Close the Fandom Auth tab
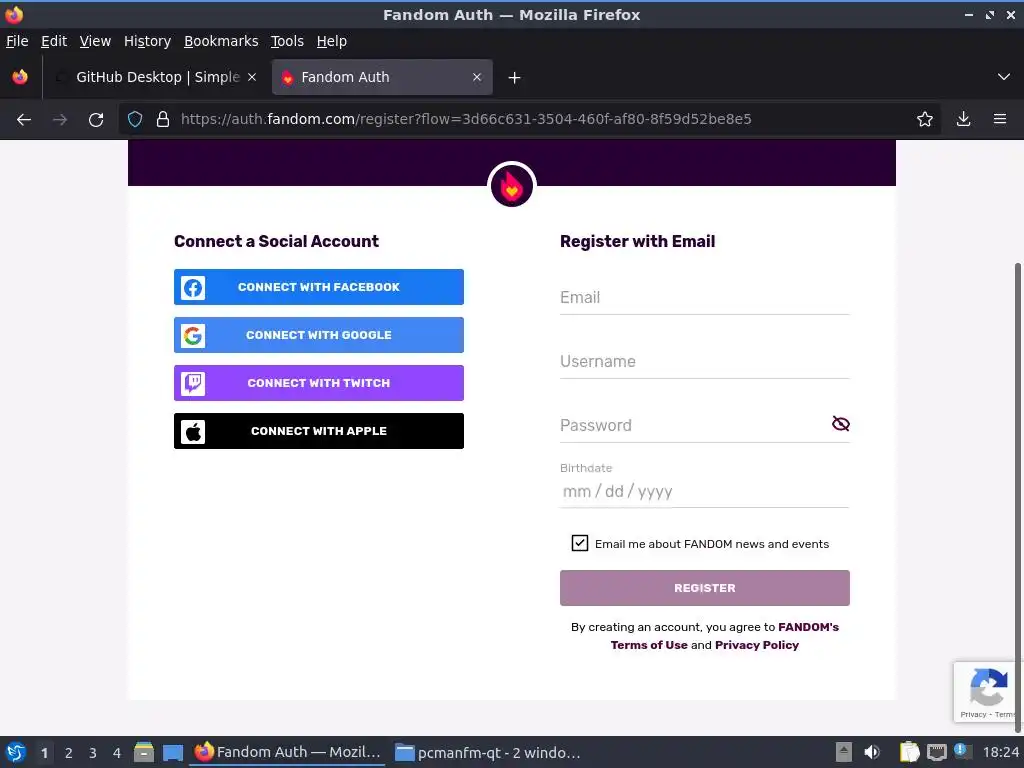The width and height of the screenshot is (1024, 768). point(477,77)
